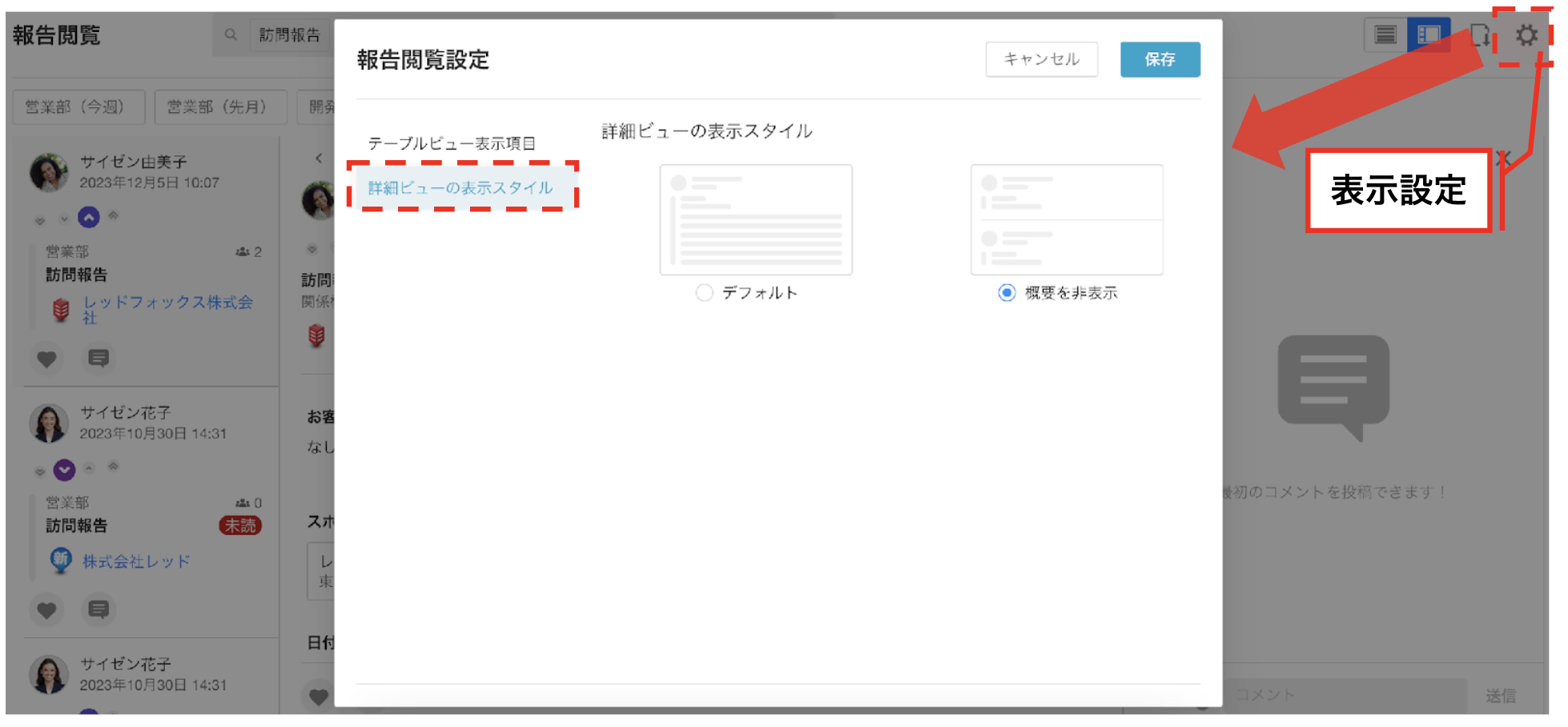
Task: Click the file export icon in the toolbar
Action: pos(1480,35)
